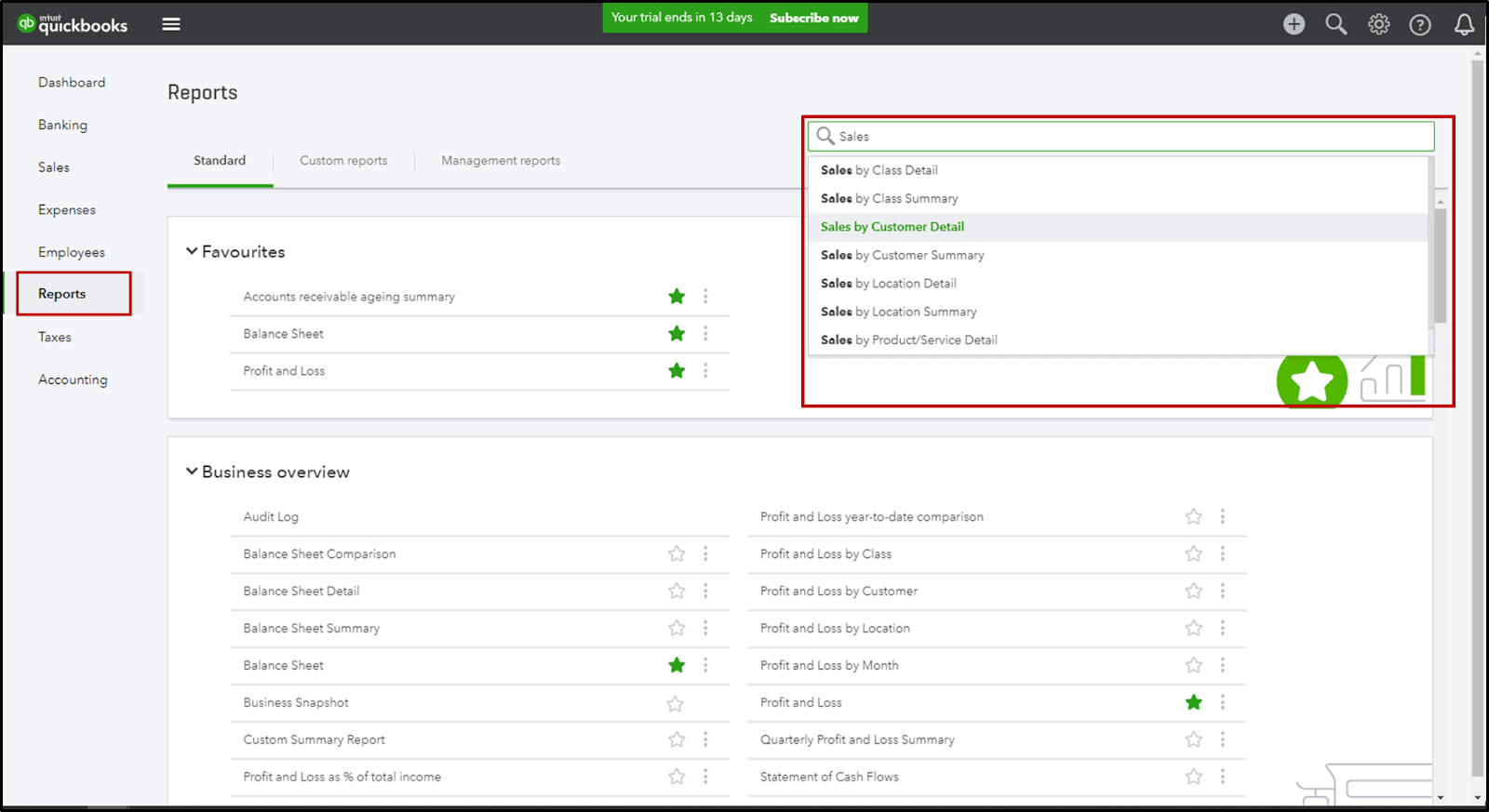Select Sales by Class Summary suggestion
The height and width of the screenshot is (812, 1489).
coord(1119,198)
